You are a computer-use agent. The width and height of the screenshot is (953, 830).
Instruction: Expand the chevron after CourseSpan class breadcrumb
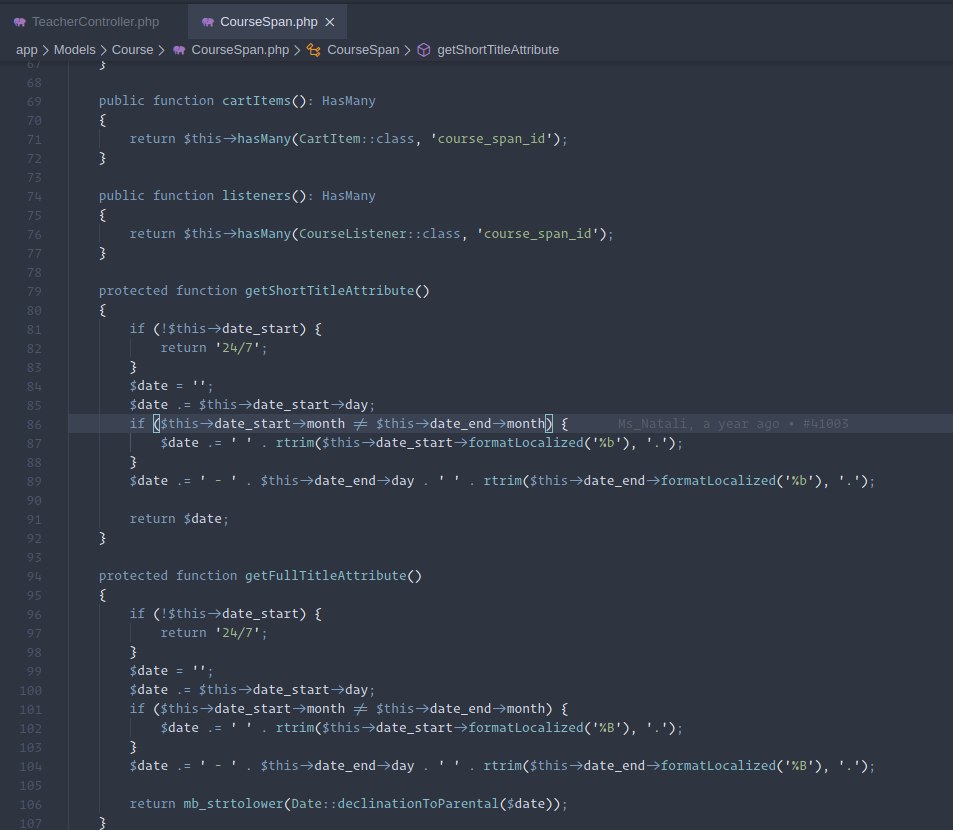click(x=407, y=50)
